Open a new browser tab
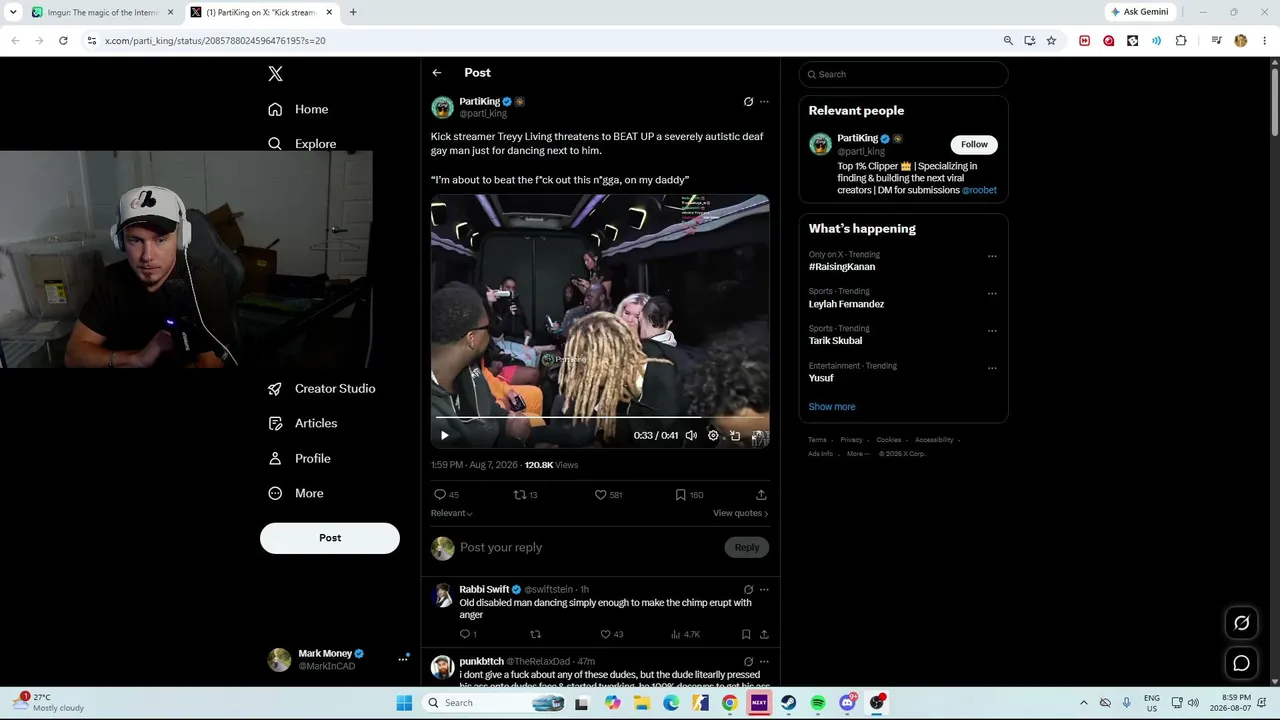 (353, 12)
